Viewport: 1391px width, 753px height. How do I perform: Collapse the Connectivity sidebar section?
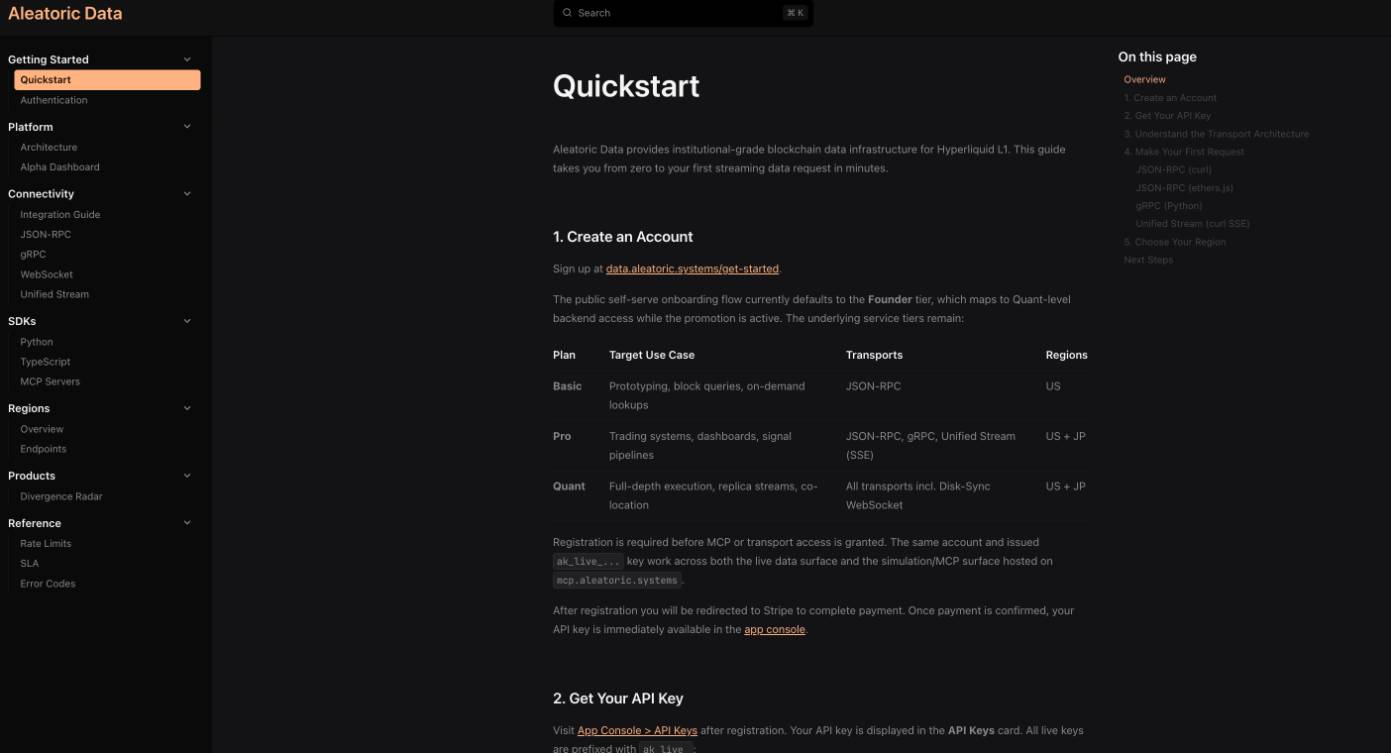coord(187,194)
